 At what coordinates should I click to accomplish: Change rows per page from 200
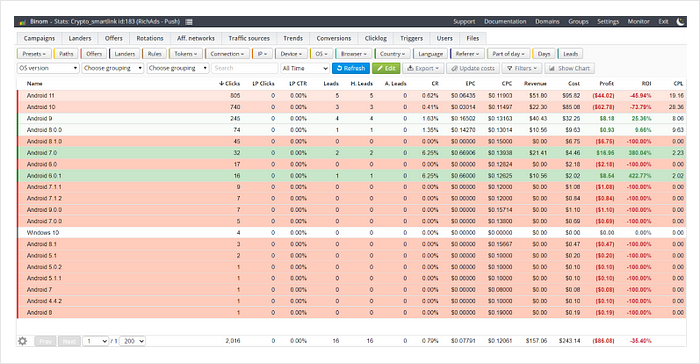[133, 341]
